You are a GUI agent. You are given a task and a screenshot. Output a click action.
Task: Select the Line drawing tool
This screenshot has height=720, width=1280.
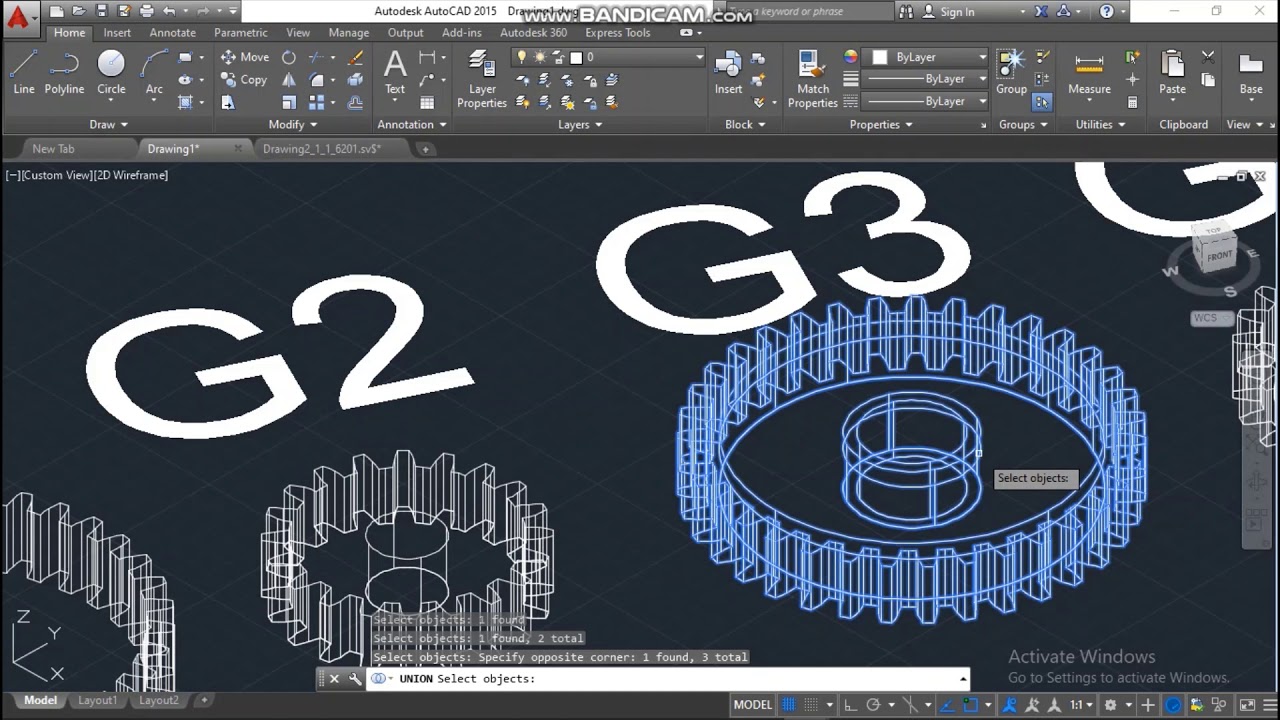pyautogui.click(x=24, y=72)
